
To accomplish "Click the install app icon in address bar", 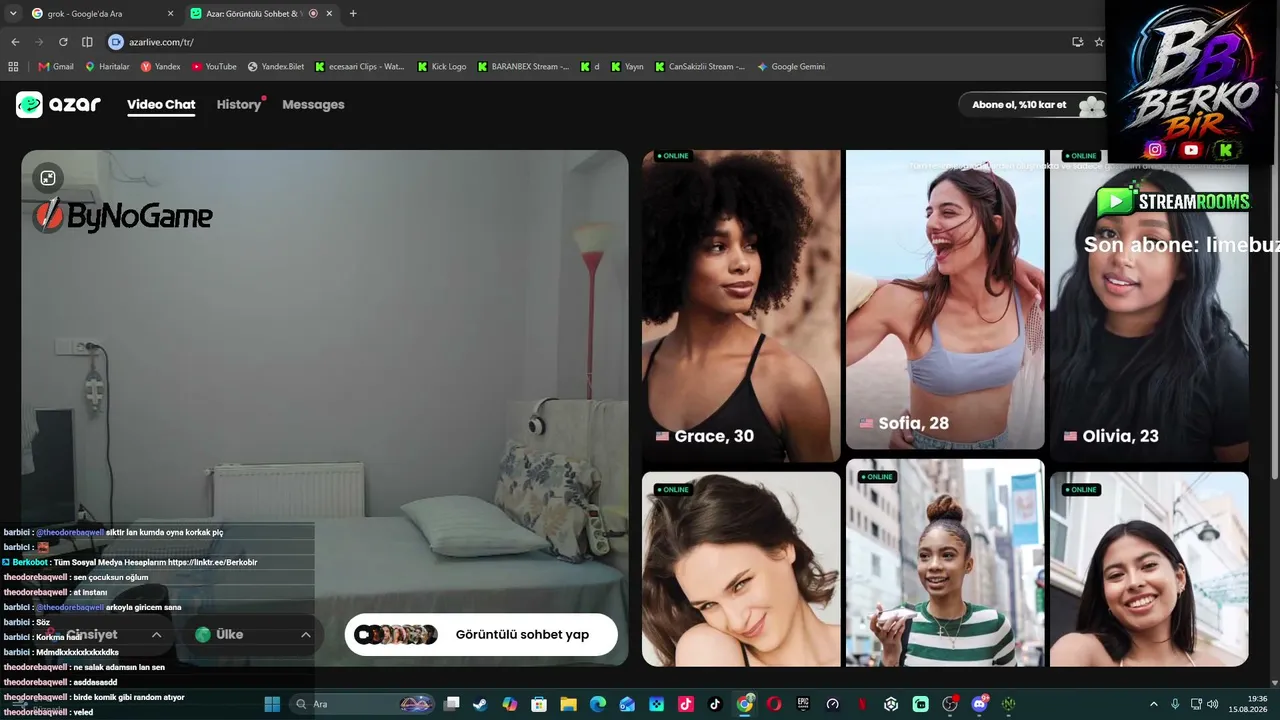I will tap(1077, 42).
